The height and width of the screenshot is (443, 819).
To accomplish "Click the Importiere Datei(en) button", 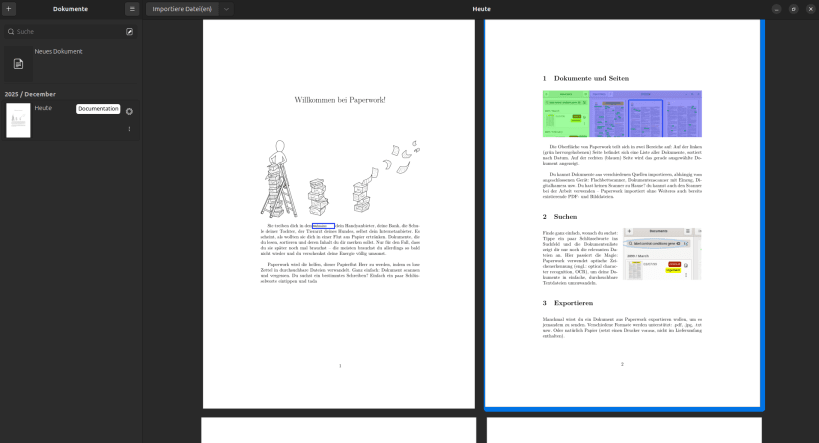I will coord(182,9).
